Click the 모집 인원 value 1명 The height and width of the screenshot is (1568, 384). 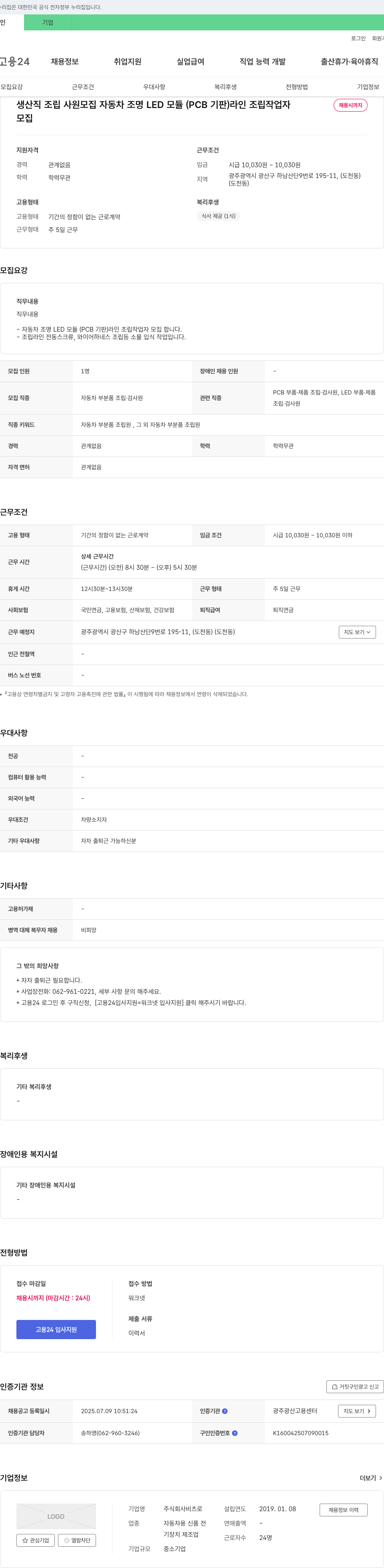(85, 371)
